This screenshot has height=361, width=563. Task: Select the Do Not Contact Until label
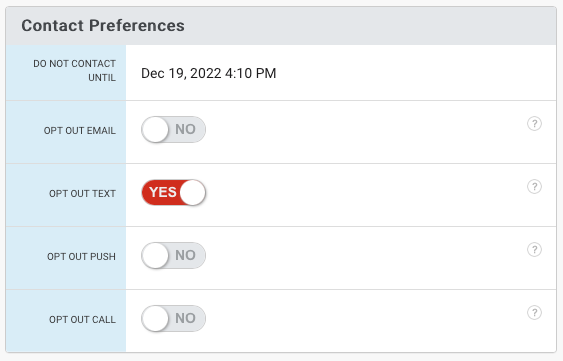pos(74,70)
